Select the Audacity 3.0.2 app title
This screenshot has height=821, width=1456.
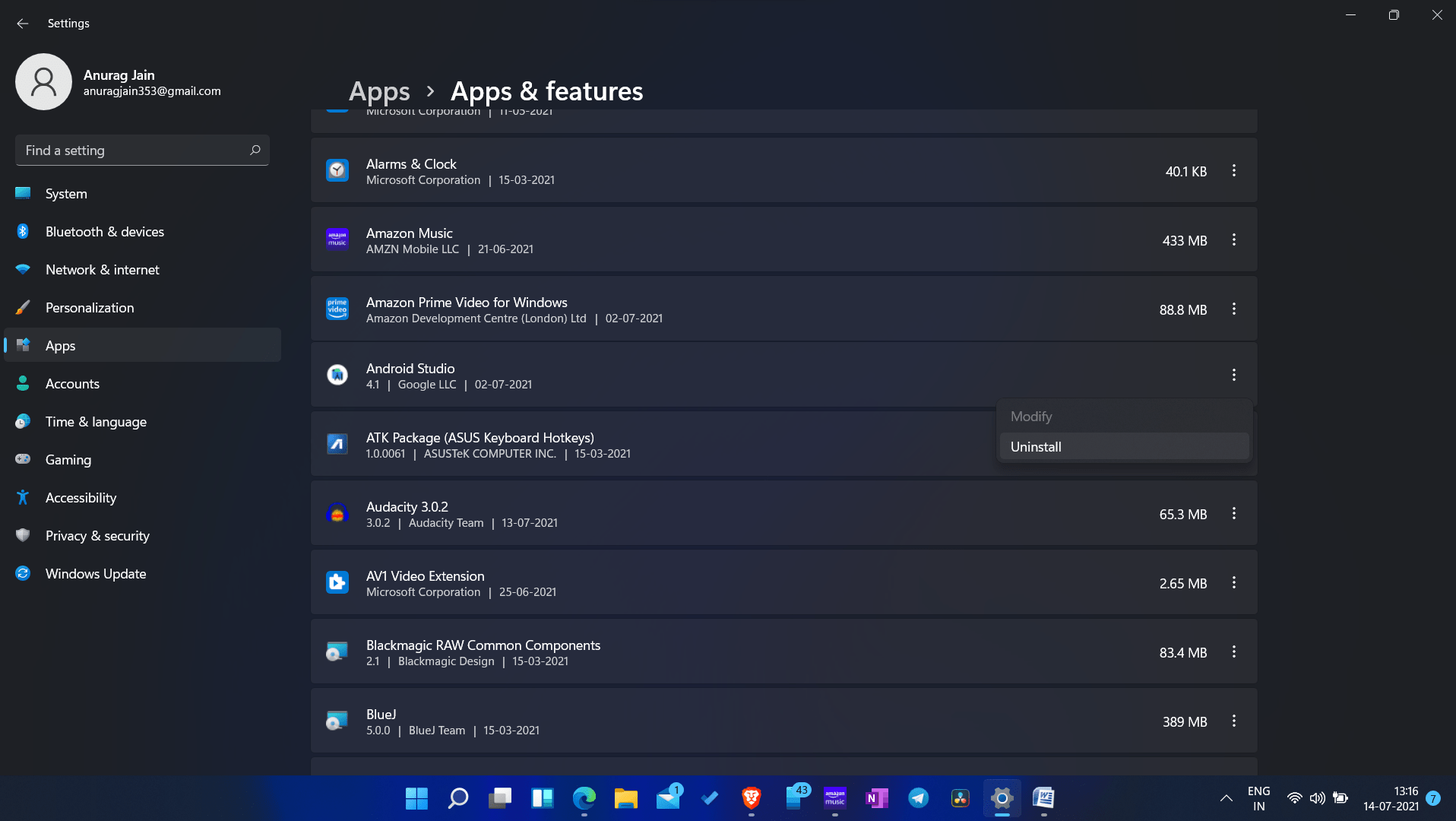click(407, 507)
